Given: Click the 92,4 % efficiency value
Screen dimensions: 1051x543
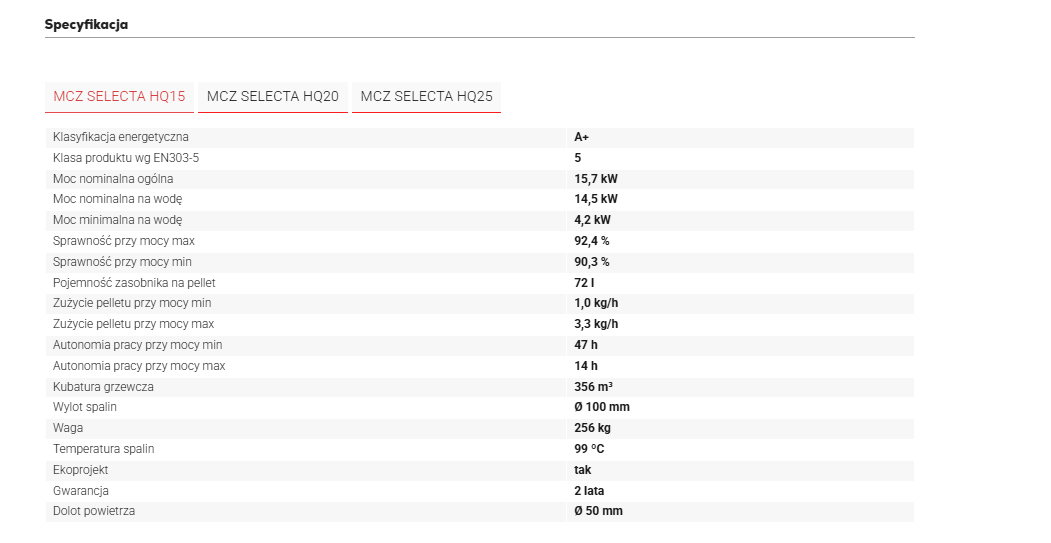Looking at the screenshot, I should coord(592,241).
